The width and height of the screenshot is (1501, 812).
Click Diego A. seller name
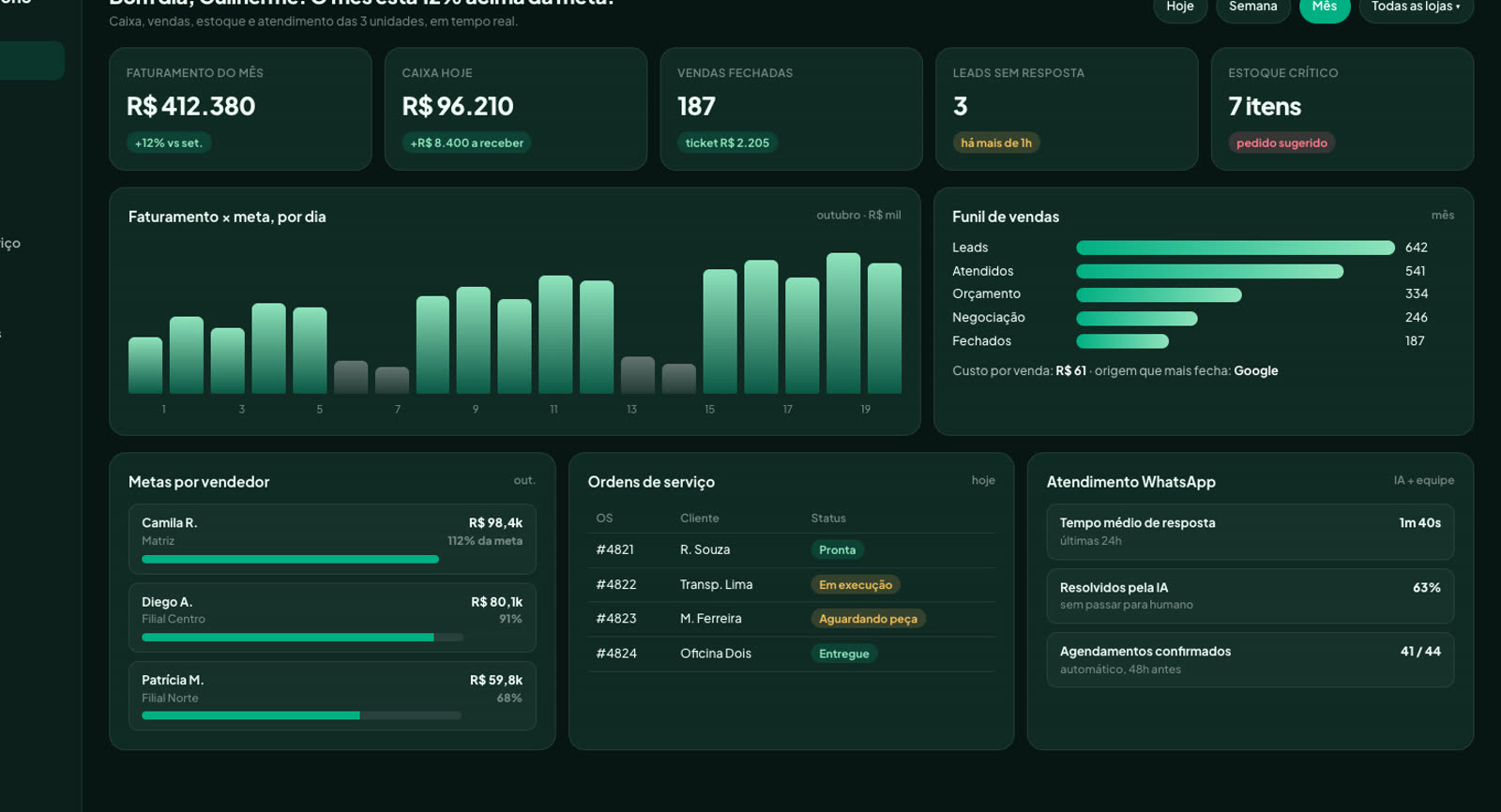point(167,602)
